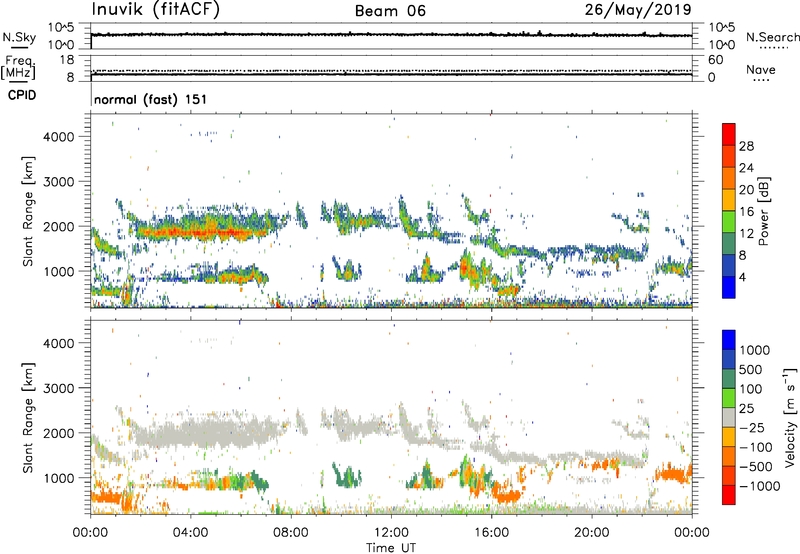The image size is (800, 554).
Task: Click the '60' tick on the Nave axis
Action: [x=715, y=60]
